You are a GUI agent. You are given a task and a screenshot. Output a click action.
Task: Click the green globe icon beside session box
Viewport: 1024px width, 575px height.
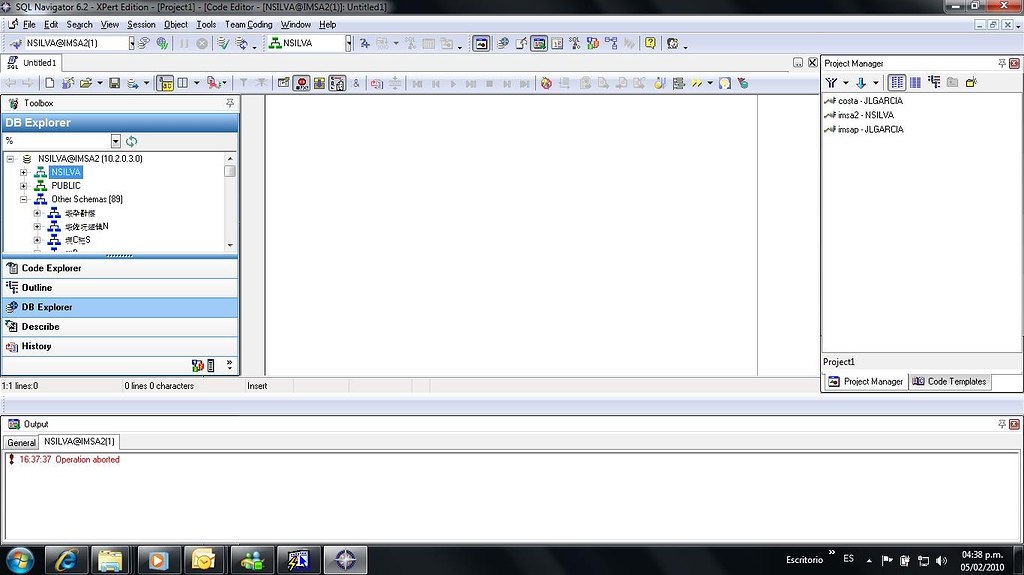(x=162, y=43)
